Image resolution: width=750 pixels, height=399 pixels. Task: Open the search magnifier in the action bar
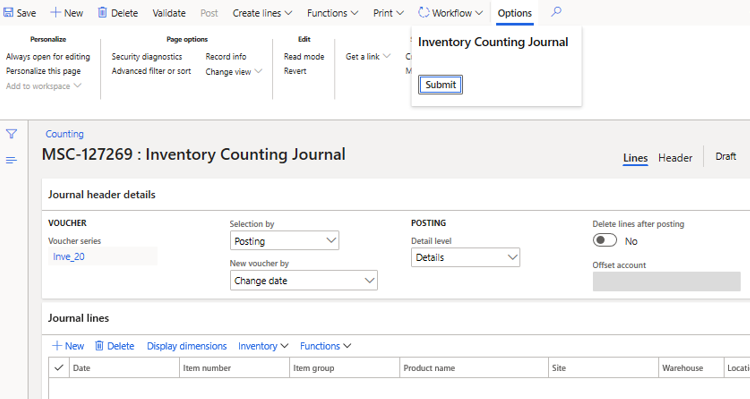(556, 12)
